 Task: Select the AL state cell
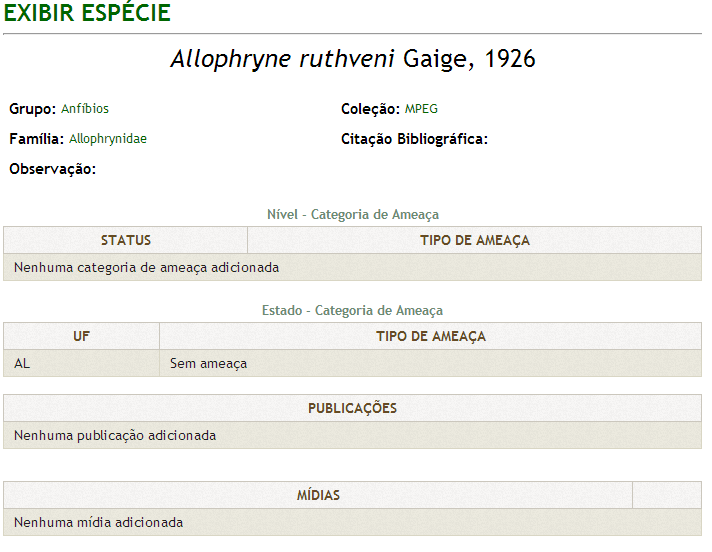[x=81, y=363]
